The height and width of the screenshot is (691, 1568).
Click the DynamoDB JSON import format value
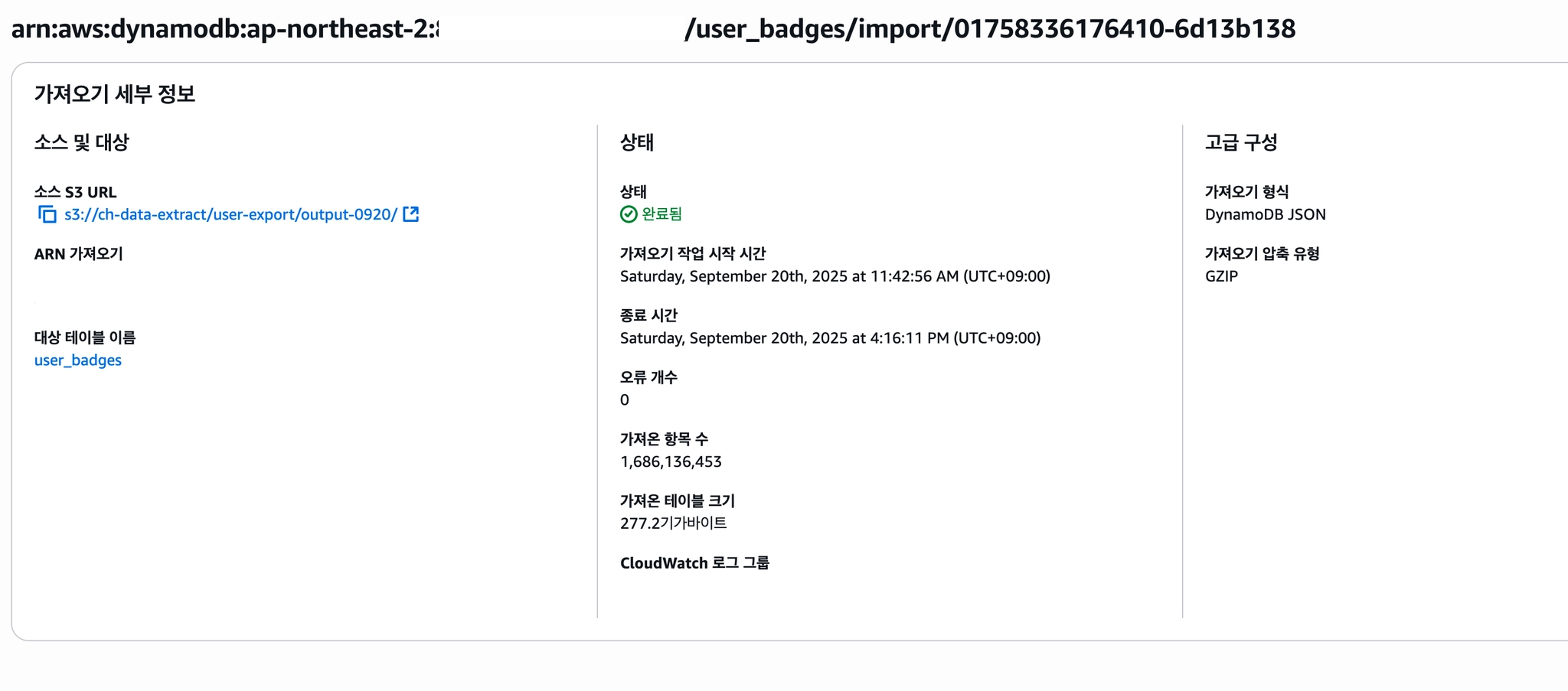pyautogui.click(x=1265, y=215)
